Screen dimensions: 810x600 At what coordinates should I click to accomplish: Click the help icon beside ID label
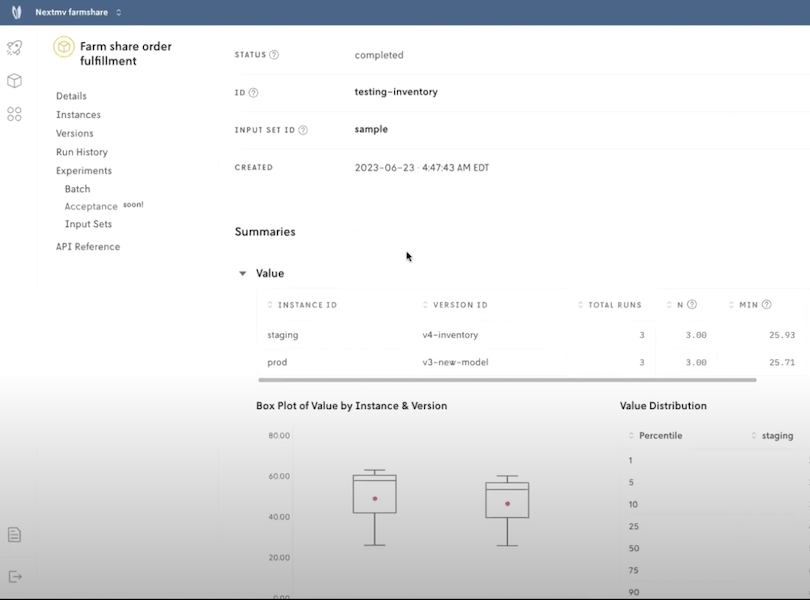(x=253, y=93)
